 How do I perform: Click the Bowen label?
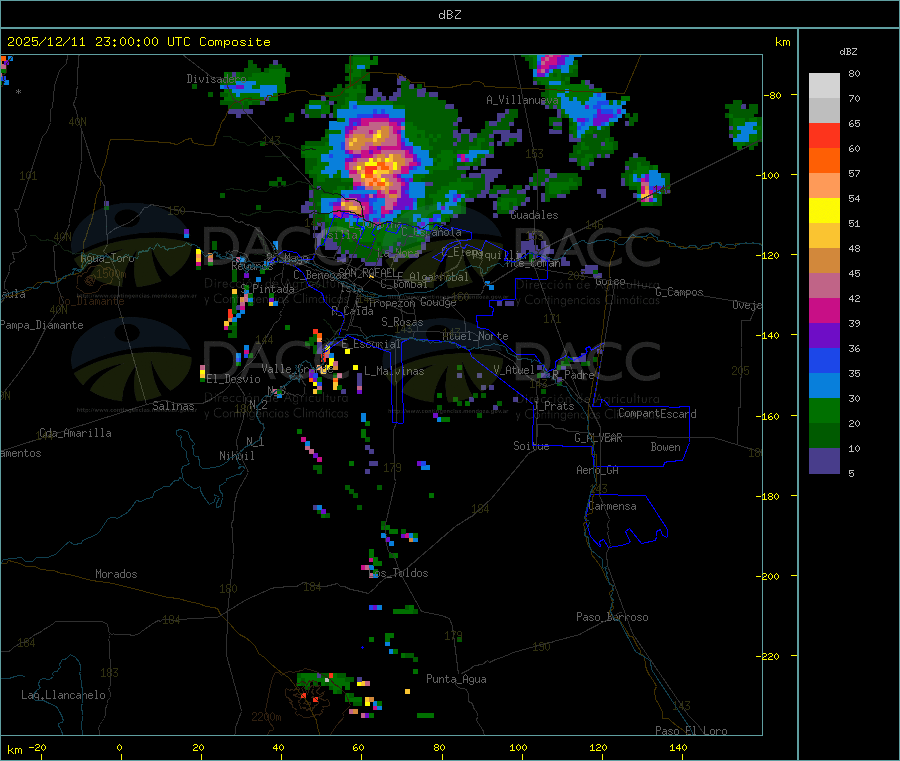[665, 447]
